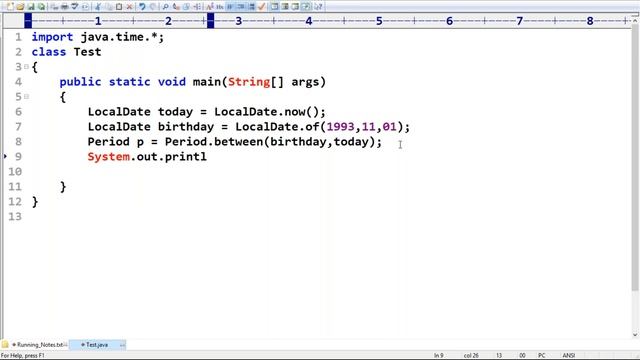Click the Help question mark icon
Viewport: 640px width, 360px height.
click(318, 7)
